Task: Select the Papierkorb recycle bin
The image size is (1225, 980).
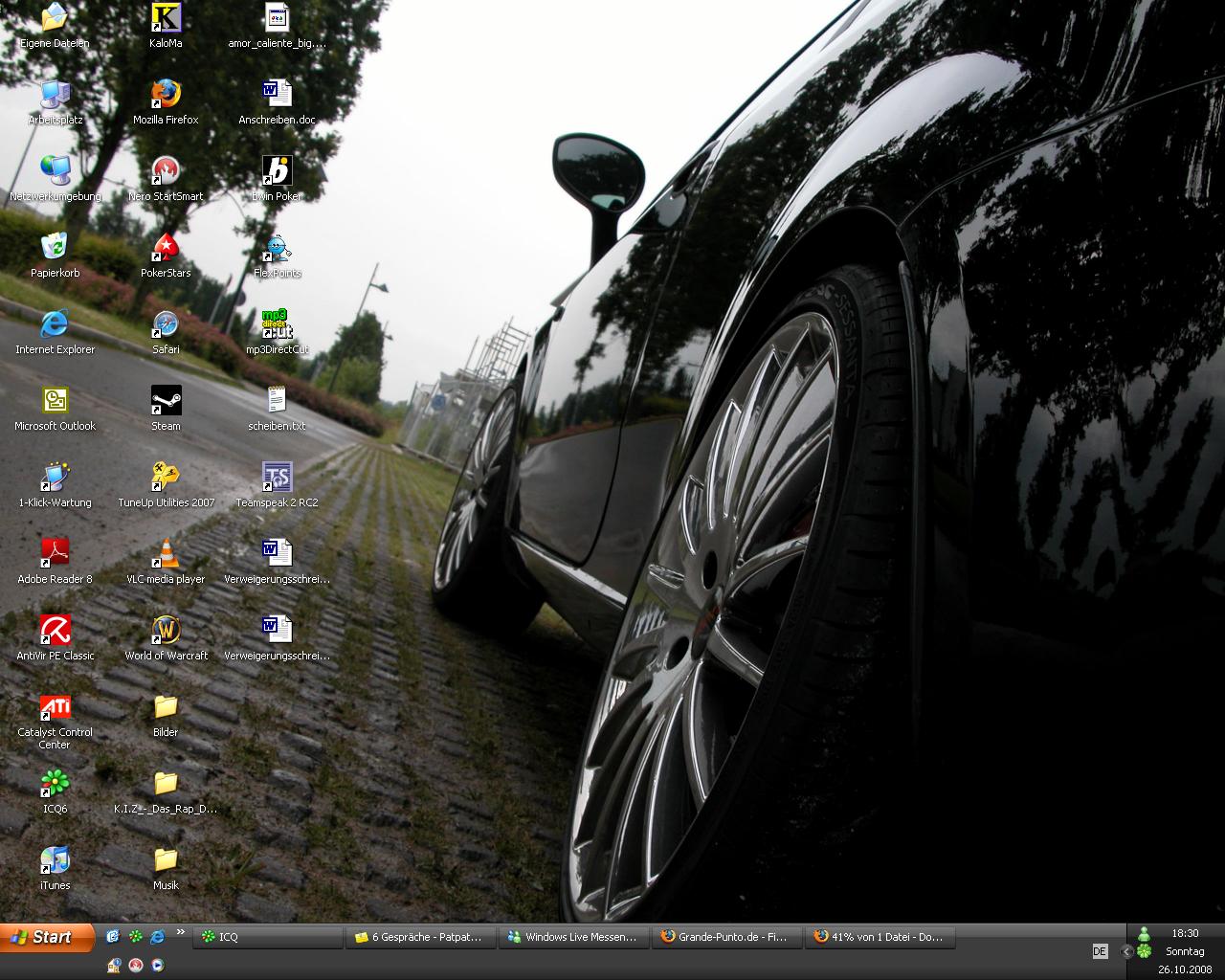Action: click(55, 248)
